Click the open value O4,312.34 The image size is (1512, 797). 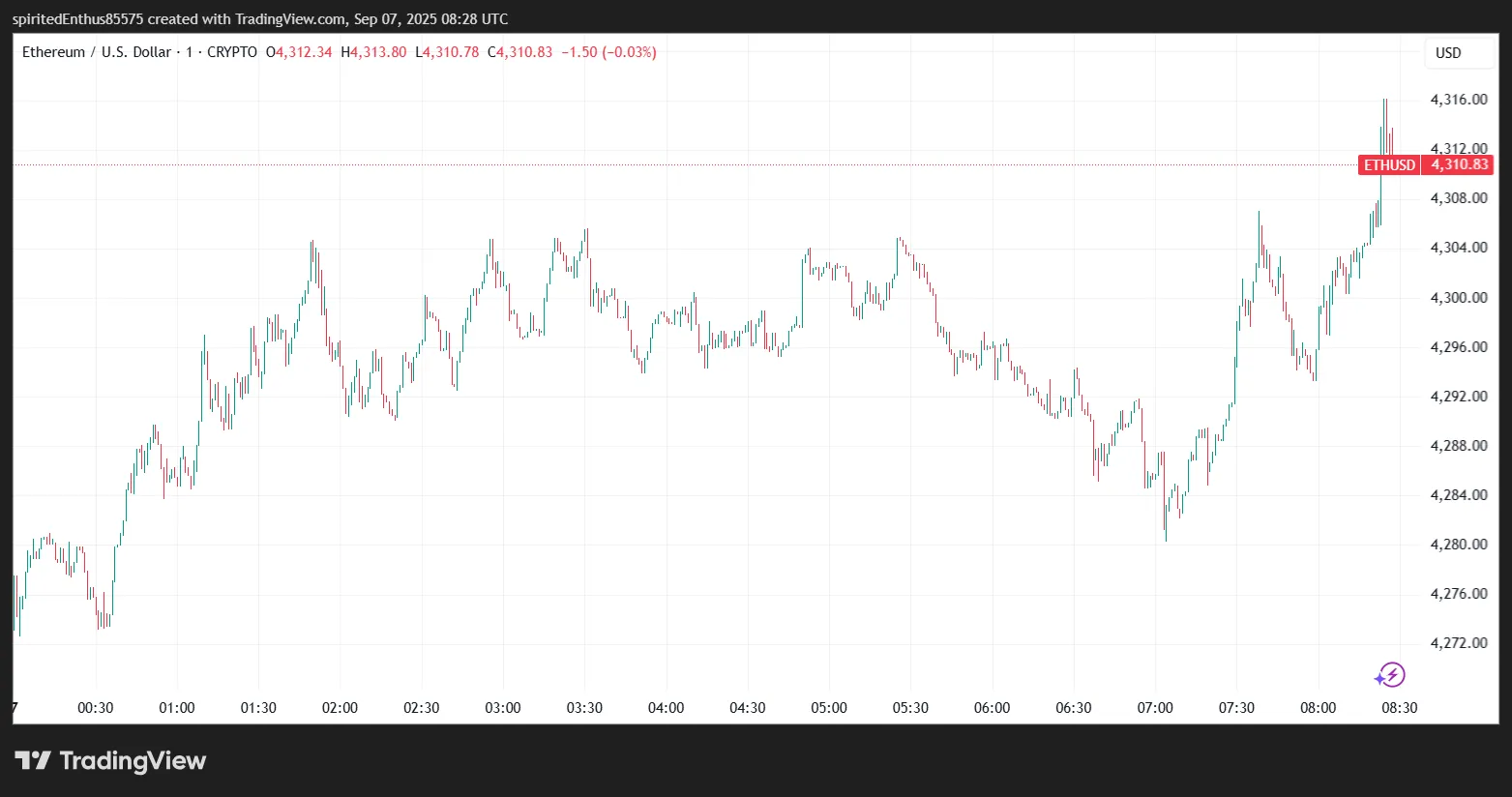(299, 52)
